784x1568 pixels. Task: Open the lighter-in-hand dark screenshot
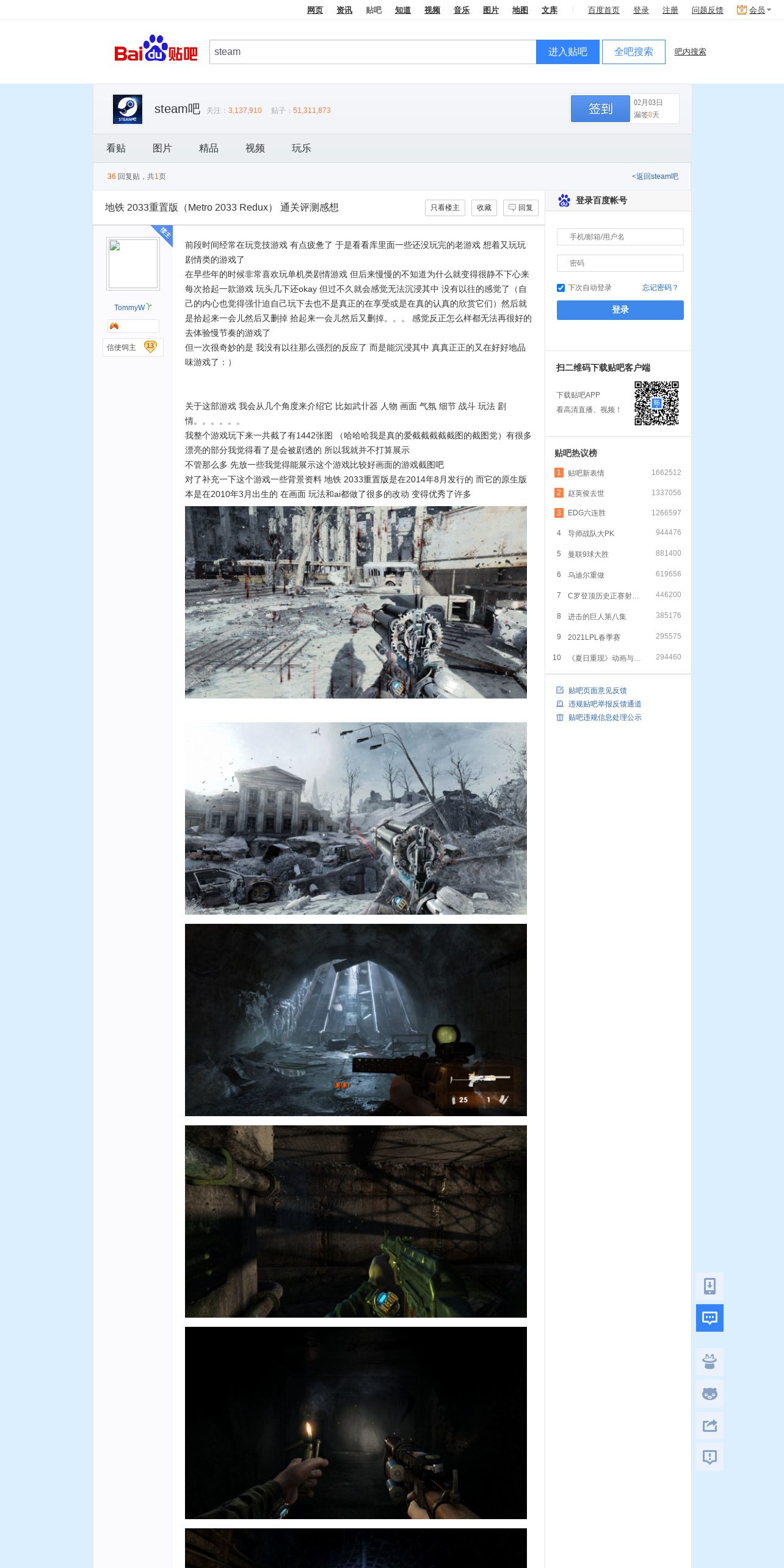click(356, 1423)
